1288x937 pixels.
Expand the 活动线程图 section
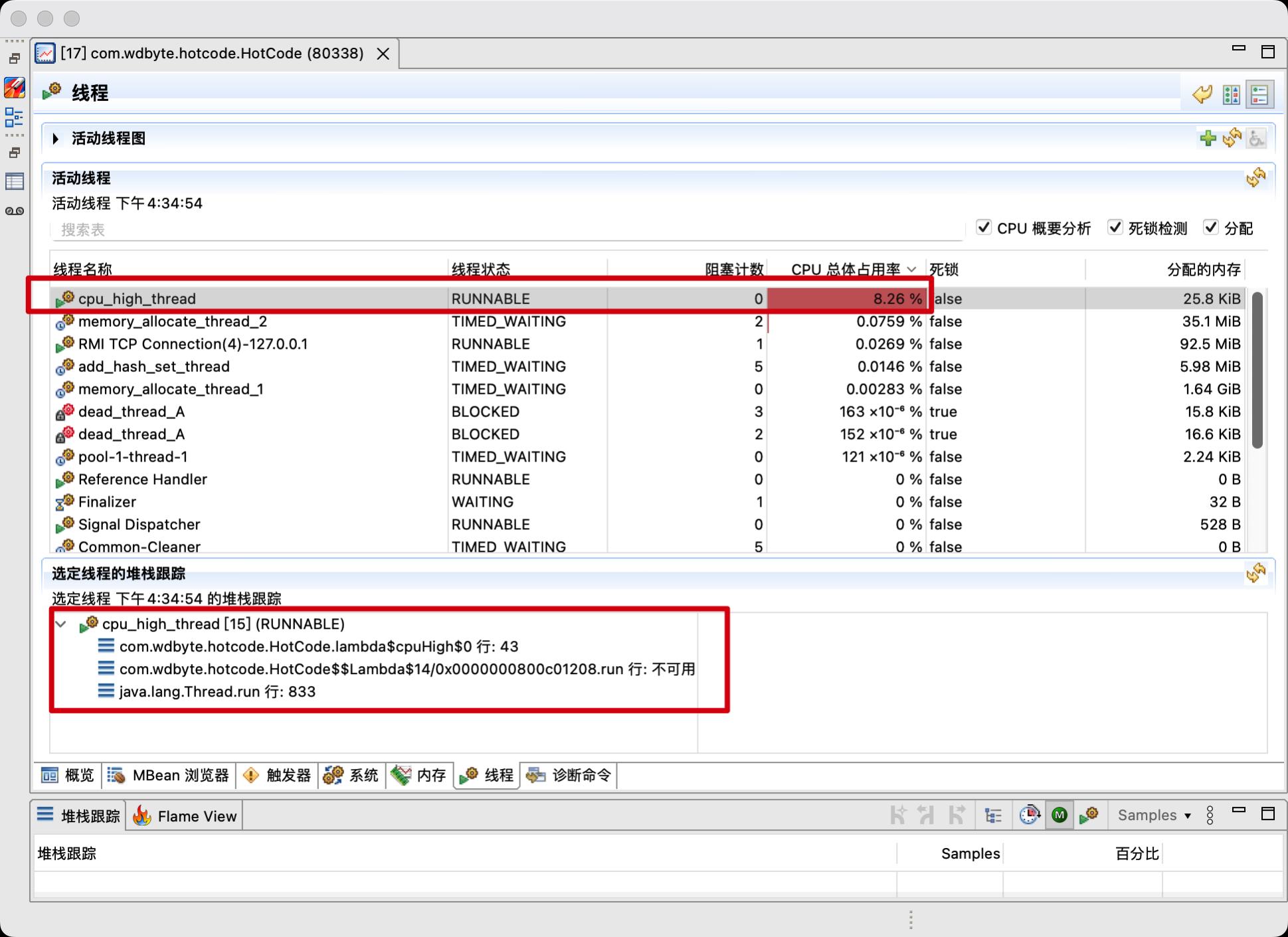[x=56, y=138]
